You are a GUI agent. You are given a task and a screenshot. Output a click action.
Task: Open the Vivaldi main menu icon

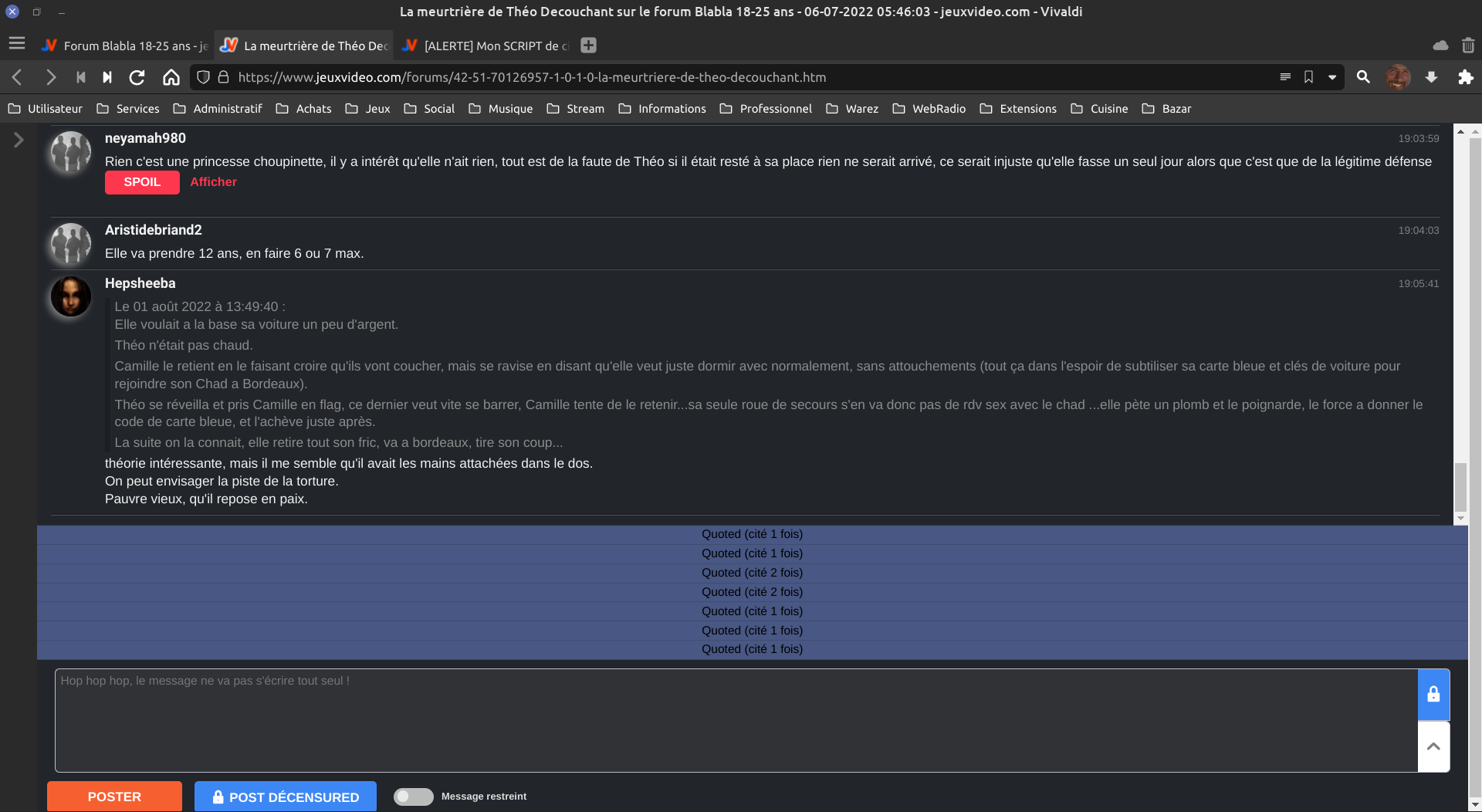pos(17,44)
